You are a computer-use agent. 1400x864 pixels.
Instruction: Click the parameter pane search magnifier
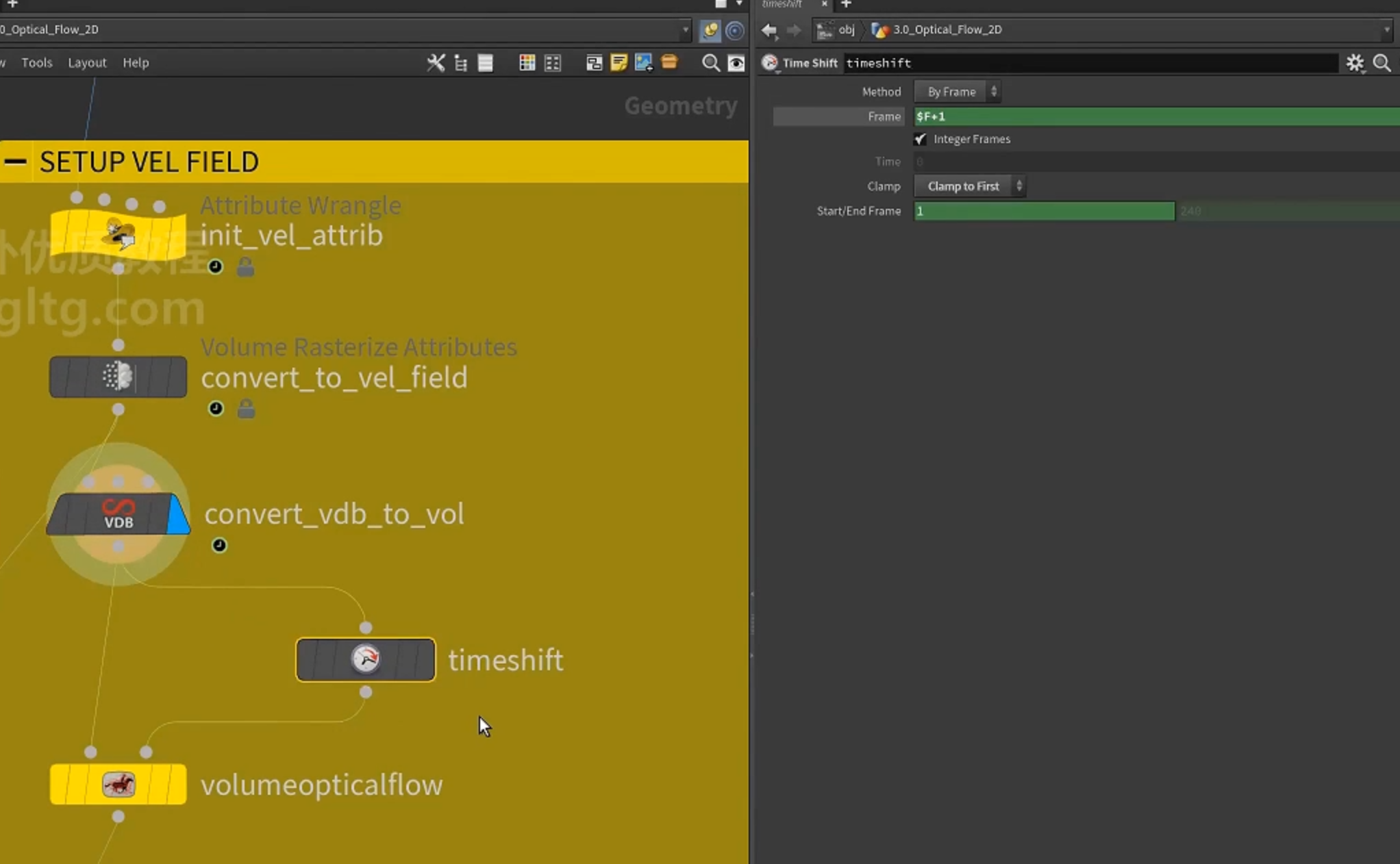click(1382, 63)
